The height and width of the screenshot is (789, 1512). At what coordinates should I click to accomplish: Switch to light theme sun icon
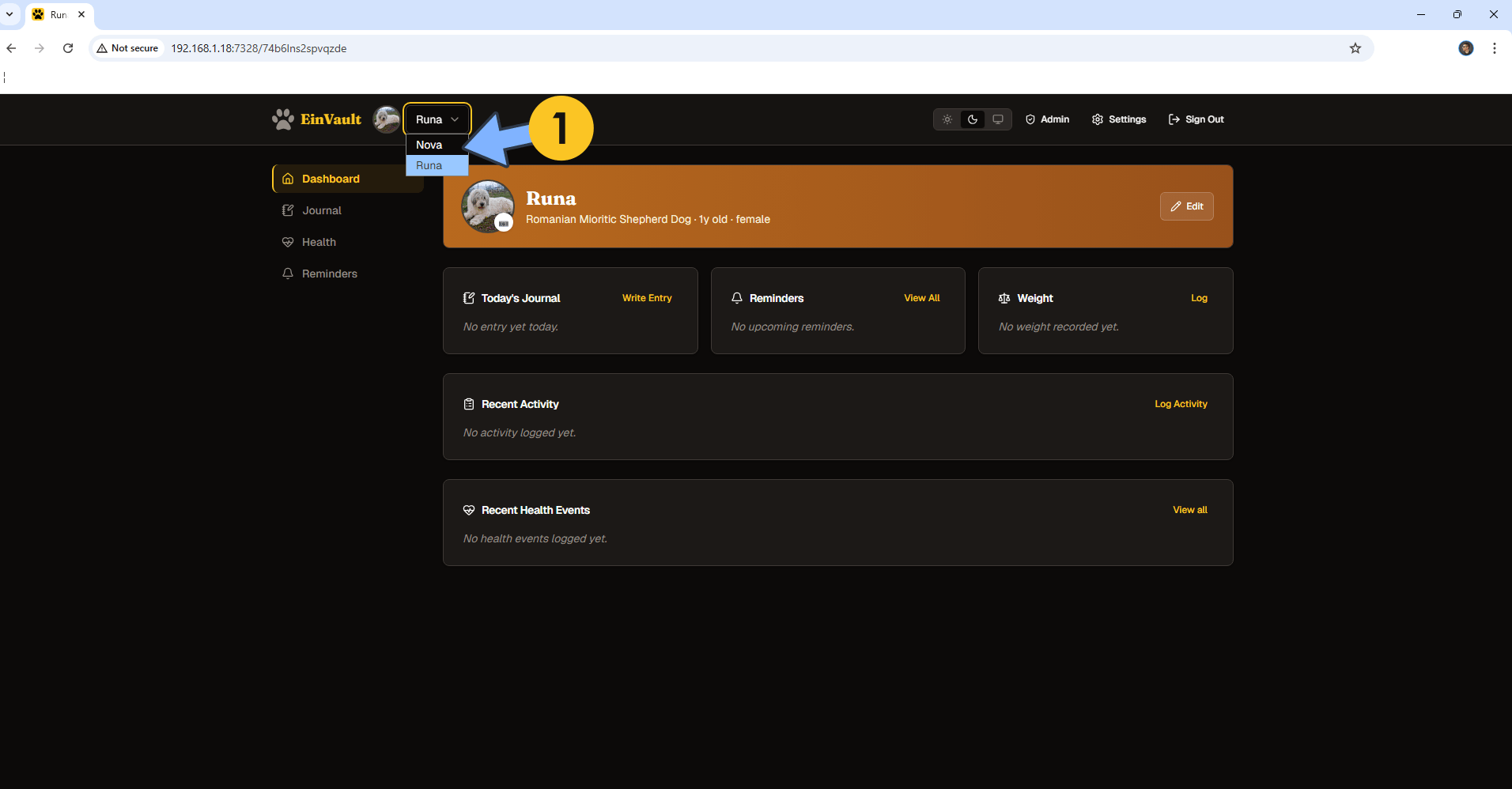click(x=947, y=119)
